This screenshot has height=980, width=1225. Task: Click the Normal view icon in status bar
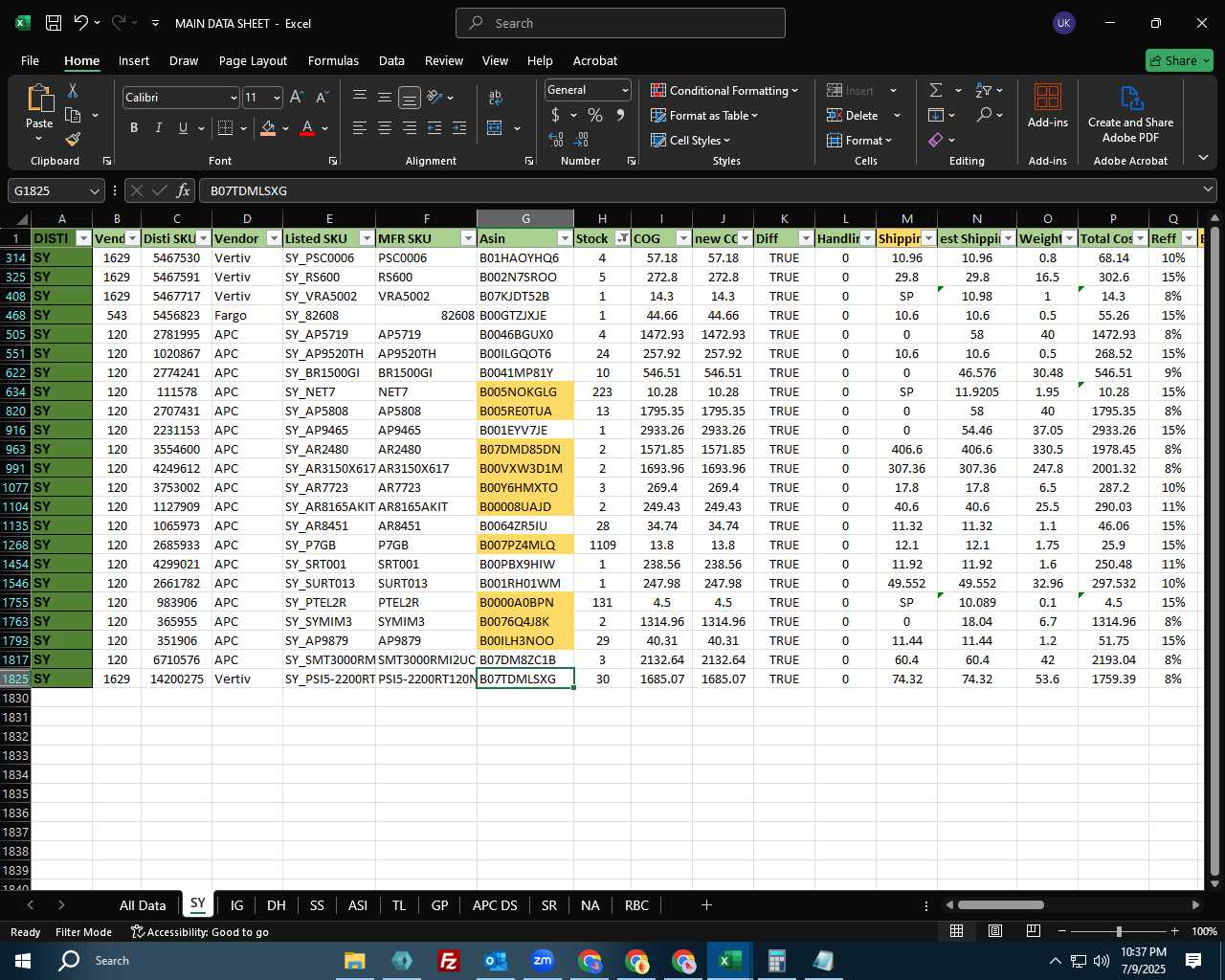[956, 931]
